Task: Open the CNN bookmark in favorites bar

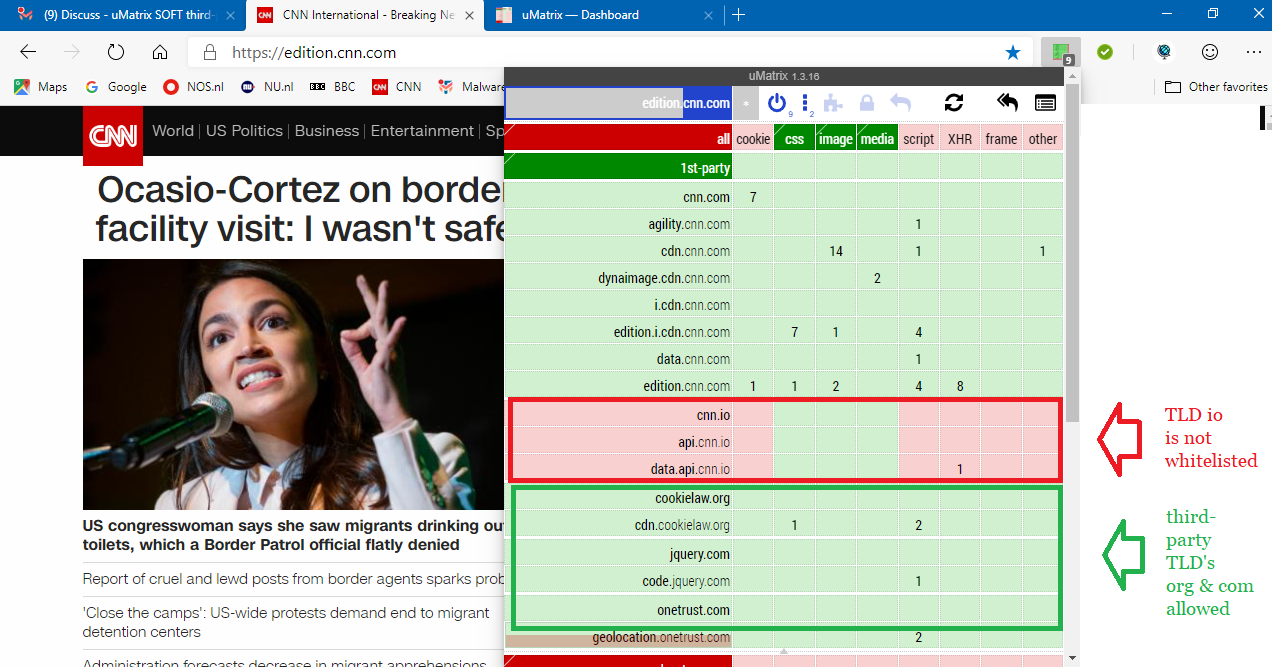Action: (x=397, y=87)
